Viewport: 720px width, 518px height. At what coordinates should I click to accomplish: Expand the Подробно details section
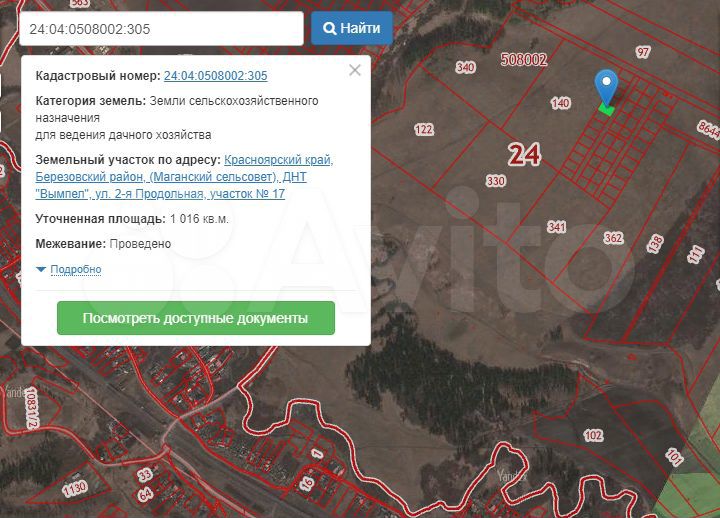point(76,269)
